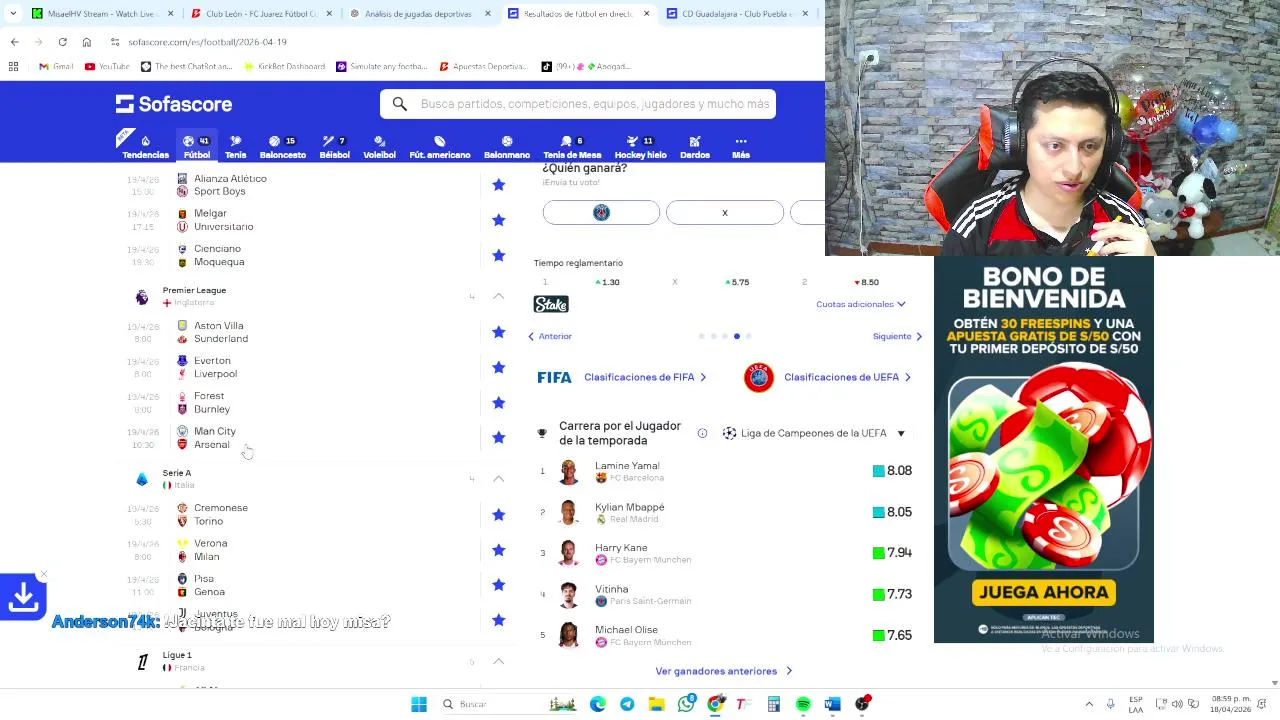1280x720 pixels.
Task: Click the search magnifier icon in Sofascore
Action: [x=400, y=104]
